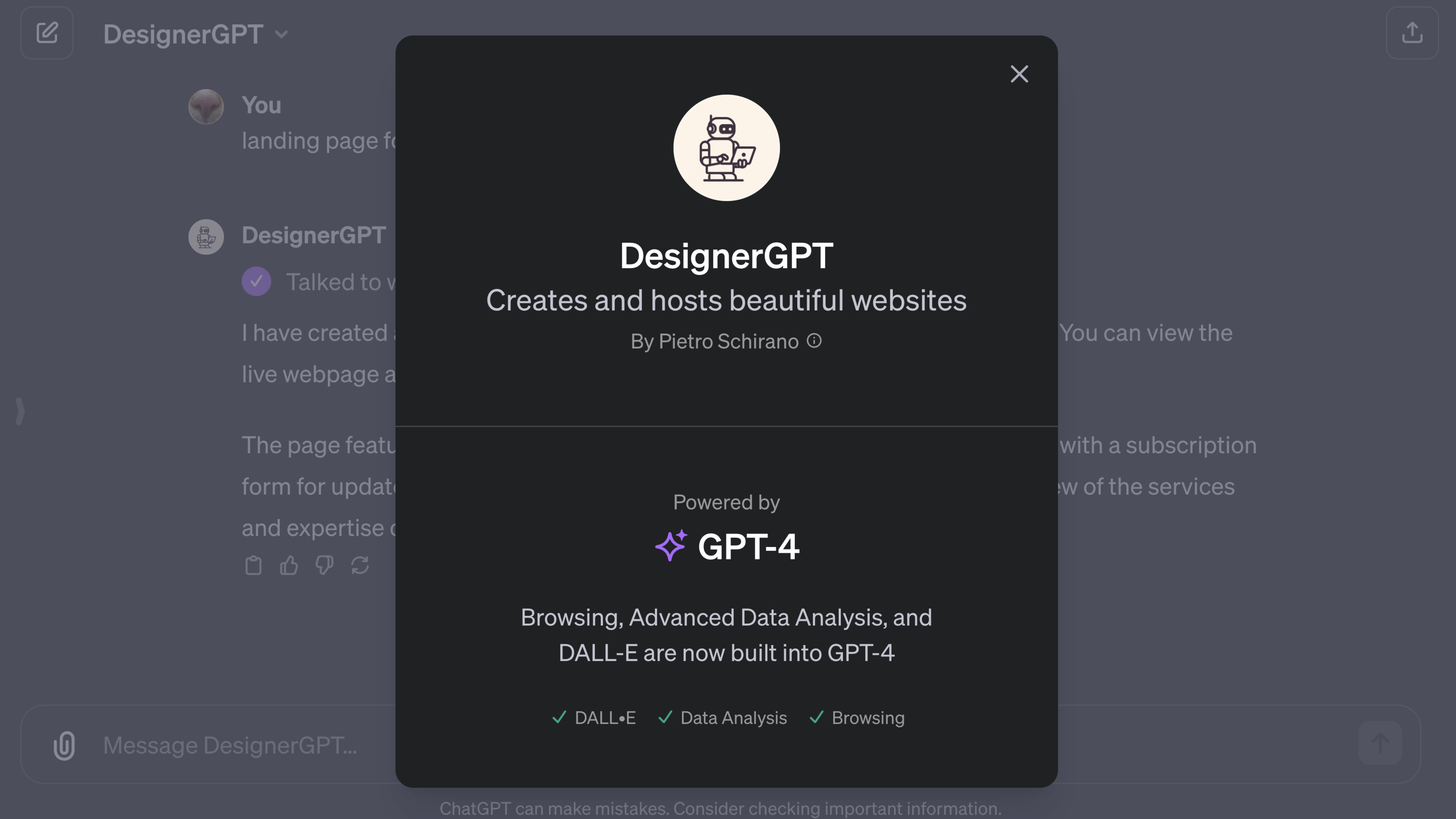Click the purple 'Talked to' checkmark icon
Viewport: 1456px width, 819px height.
[256, 281]
